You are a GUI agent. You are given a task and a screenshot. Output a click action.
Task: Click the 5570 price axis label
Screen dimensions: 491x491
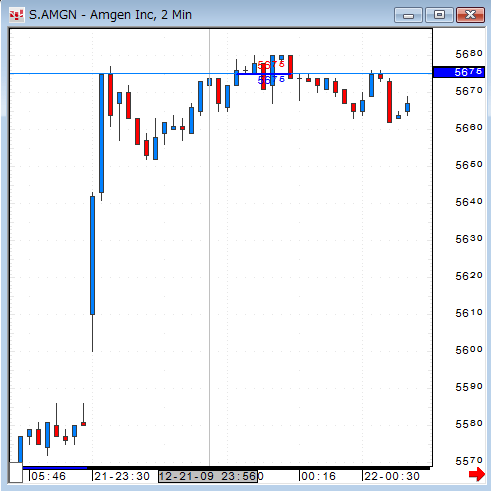tap(469, 461)
